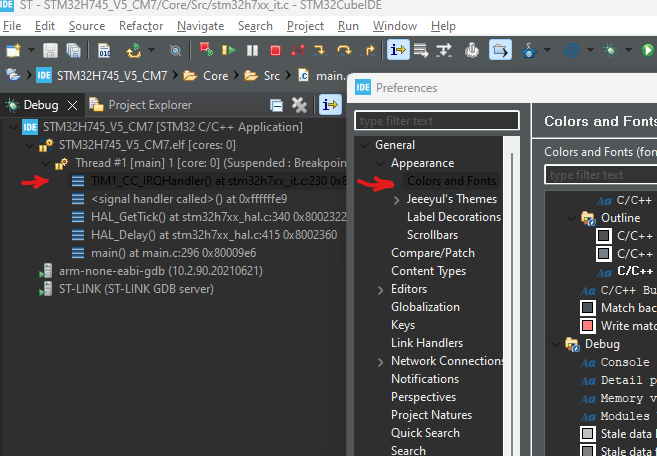Viewport: 657px width, 456px height.
Task: Click the red Write match color swatch
Action: [587, 326]
